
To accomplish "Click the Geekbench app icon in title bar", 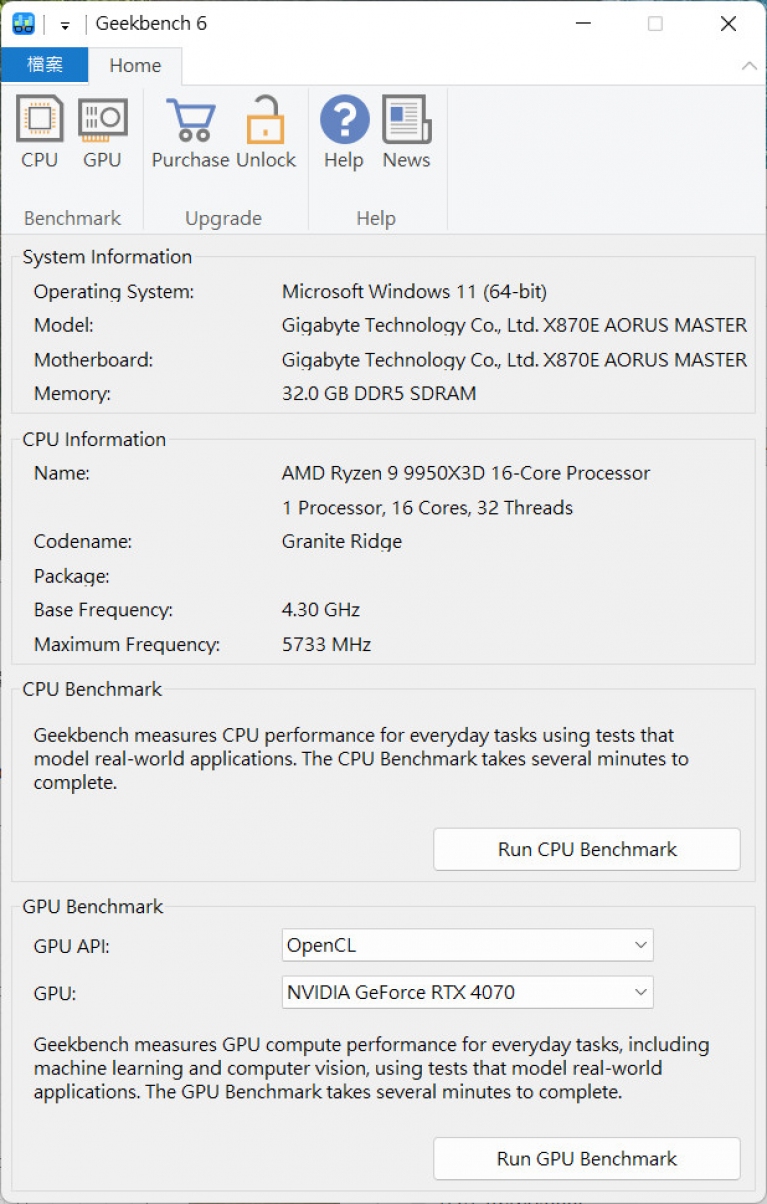I will click(x=23, y=23).
